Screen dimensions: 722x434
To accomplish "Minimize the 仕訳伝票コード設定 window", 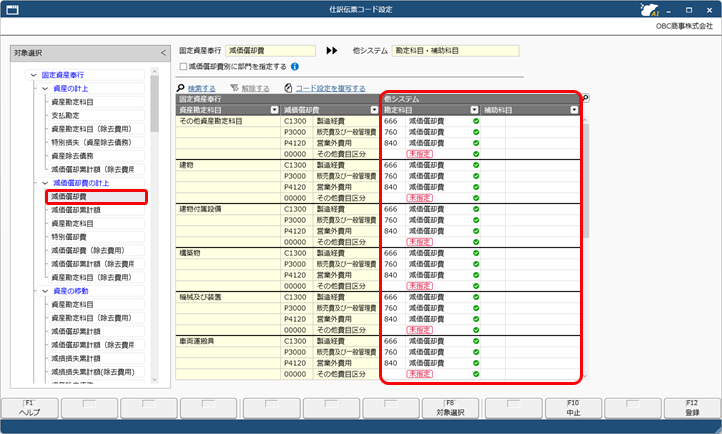I will coord(669,10).
